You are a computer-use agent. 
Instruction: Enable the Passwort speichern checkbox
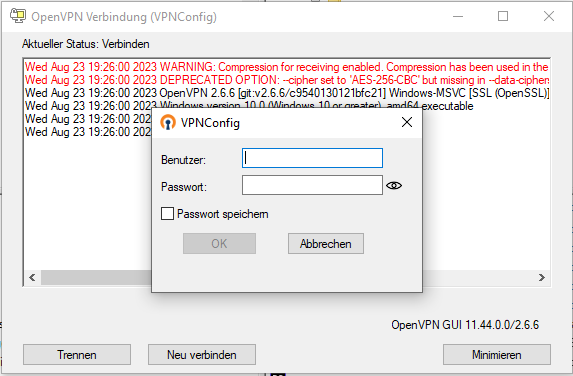pyautogui.click(x=167, y=214)
